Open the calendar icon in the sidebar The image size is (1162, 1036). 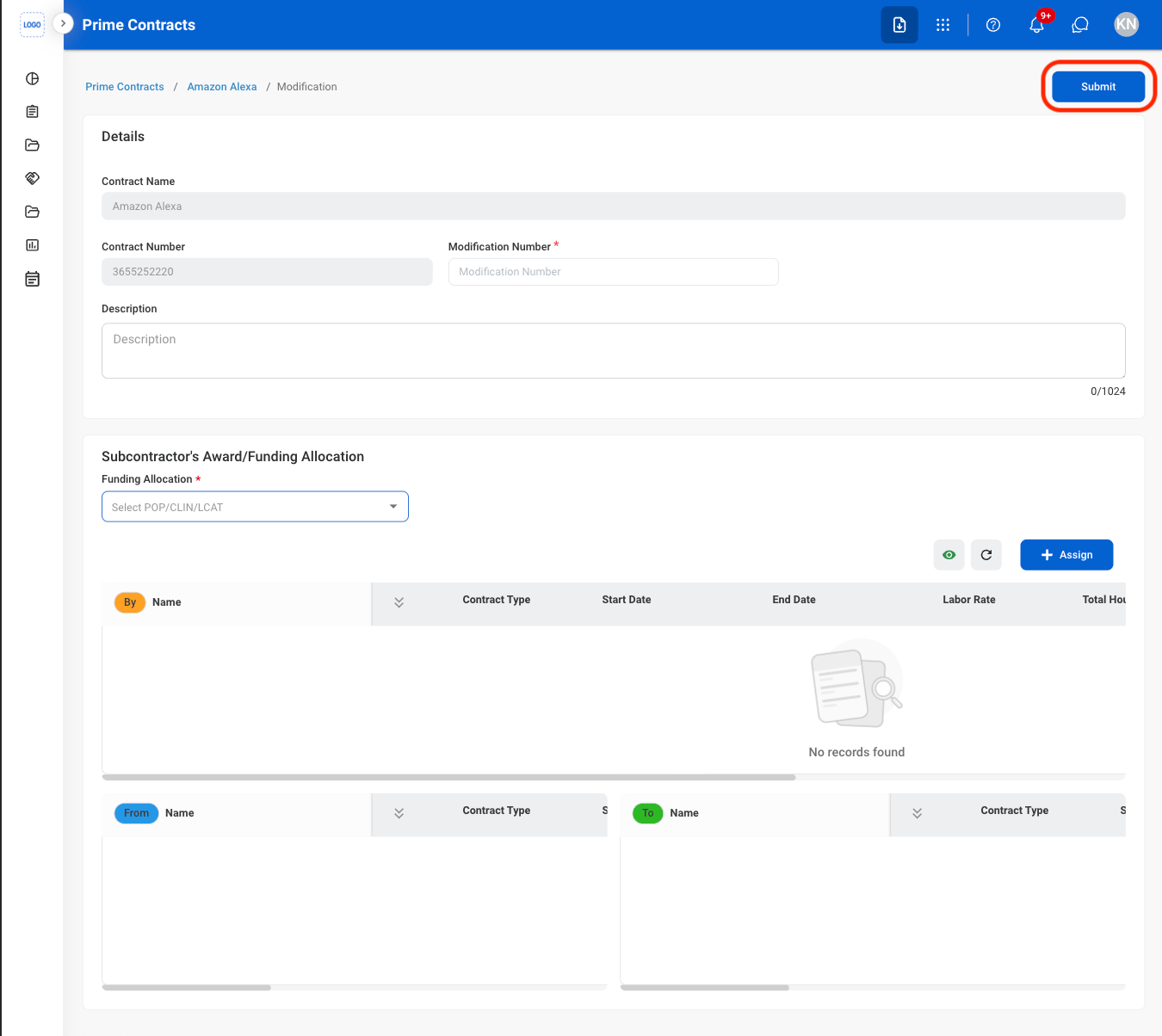(x=33, y=279)
